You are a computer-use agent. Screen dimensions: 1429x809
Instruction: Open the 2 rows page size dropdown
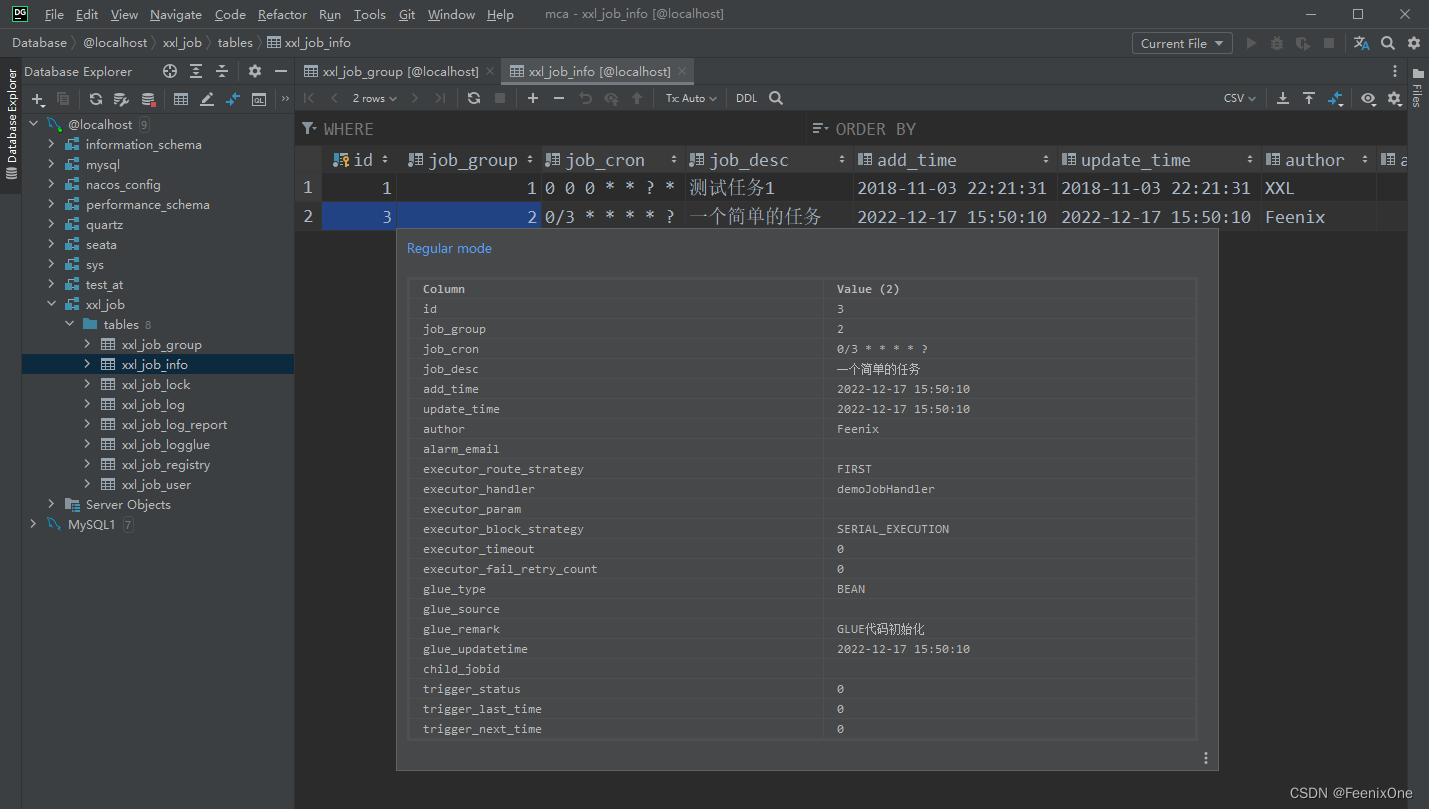tap(374, 98)
